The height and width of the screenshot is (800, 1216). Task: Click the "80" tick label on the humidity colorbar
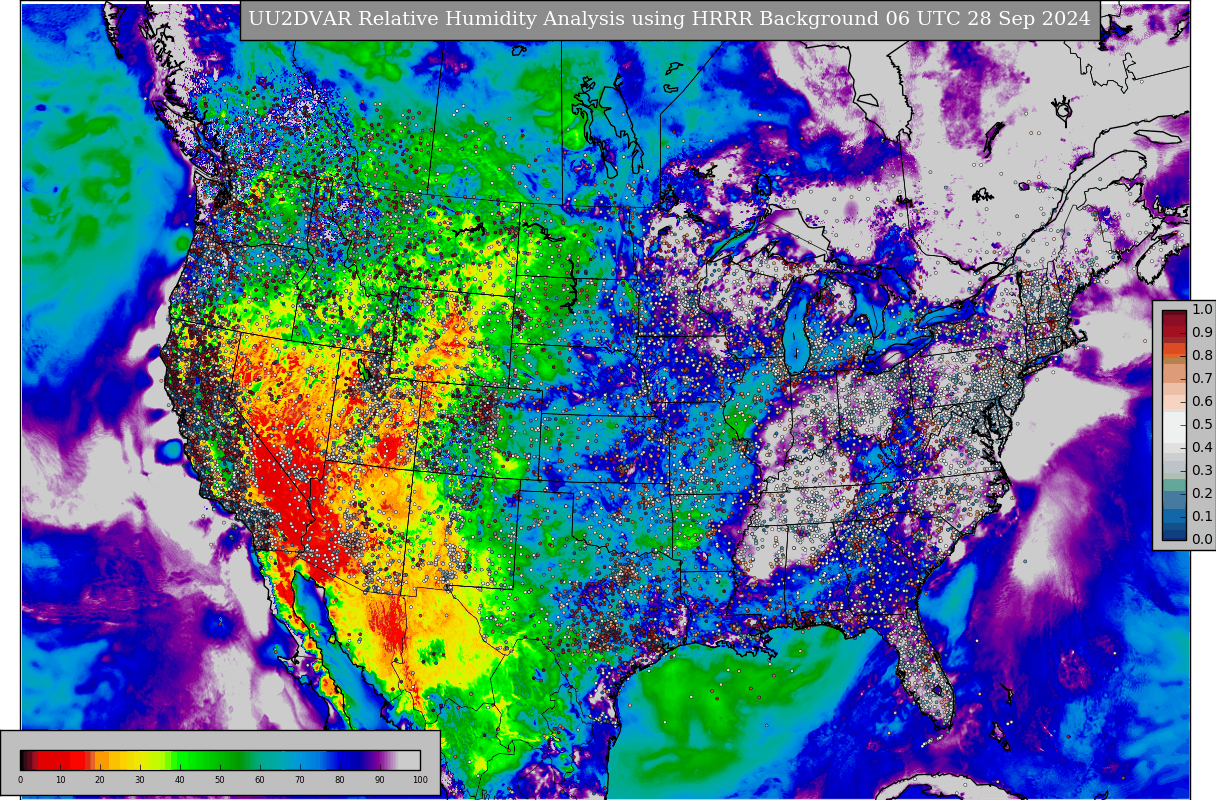point(340,779)
